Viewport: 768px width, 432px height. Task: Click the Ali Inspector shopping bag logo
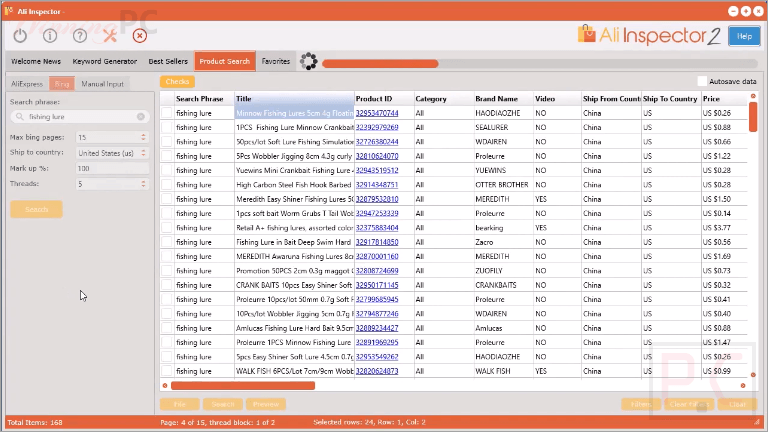click(x=586, y=34)
